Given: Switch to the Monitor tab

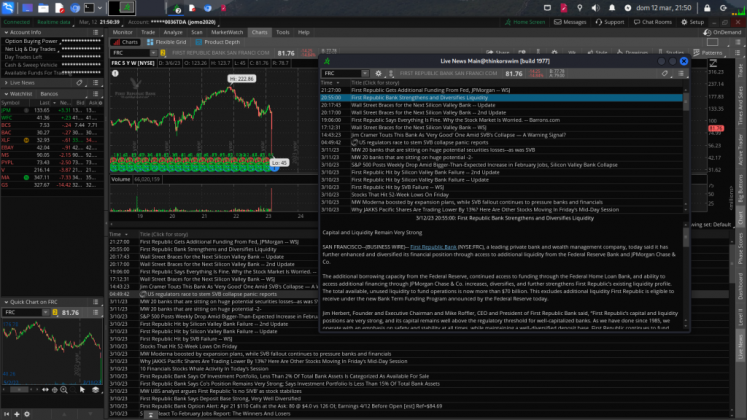Looking at the screenshot, I should click(x=122, y=32).
